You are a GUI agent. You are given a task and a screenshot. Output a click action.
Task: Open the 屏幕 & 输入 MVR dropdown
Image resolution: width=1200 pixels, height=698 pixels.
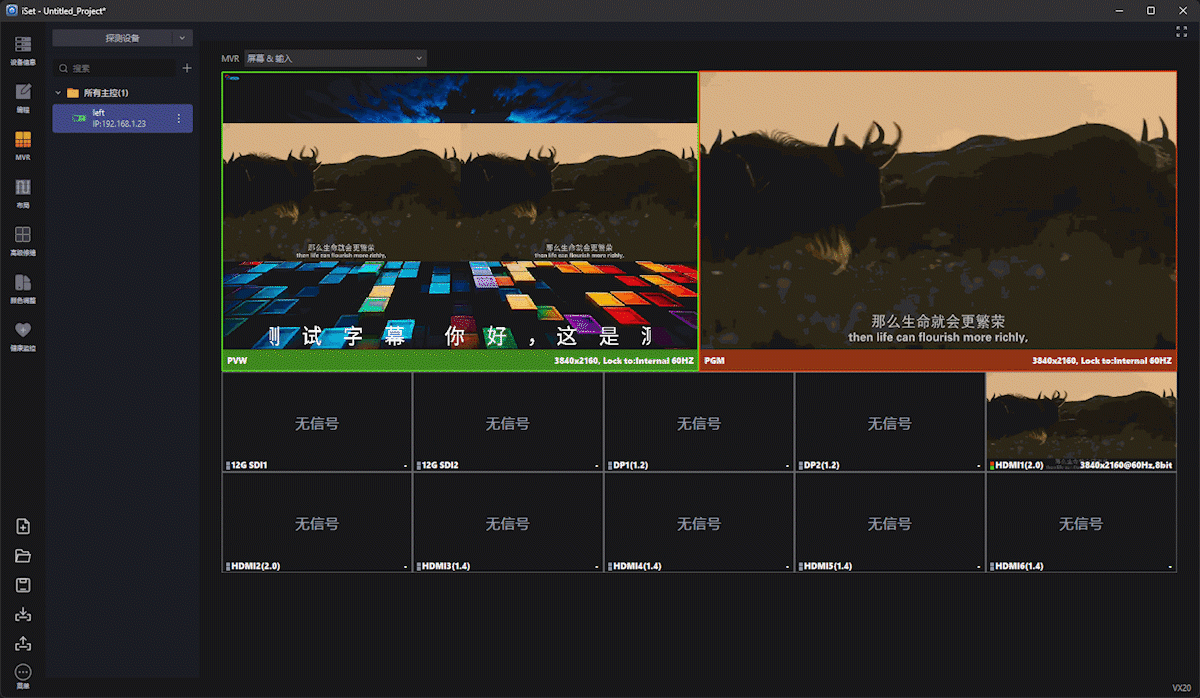point(335,58)
